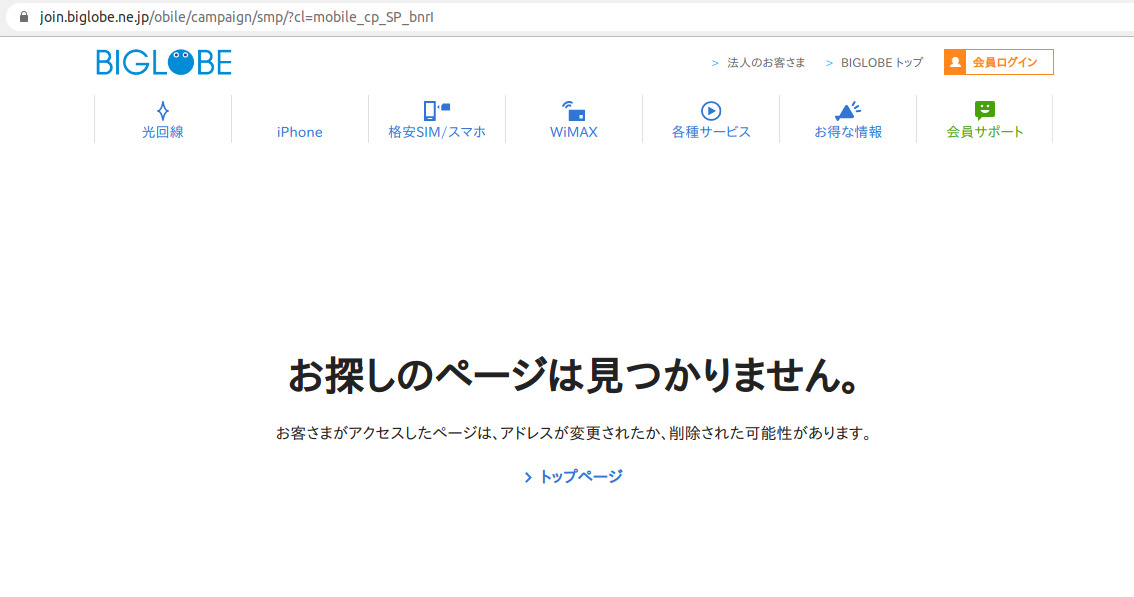Open the 会員サポート menu label
The height and width of the screenshot is (597, 1134).
pos(985,132)
